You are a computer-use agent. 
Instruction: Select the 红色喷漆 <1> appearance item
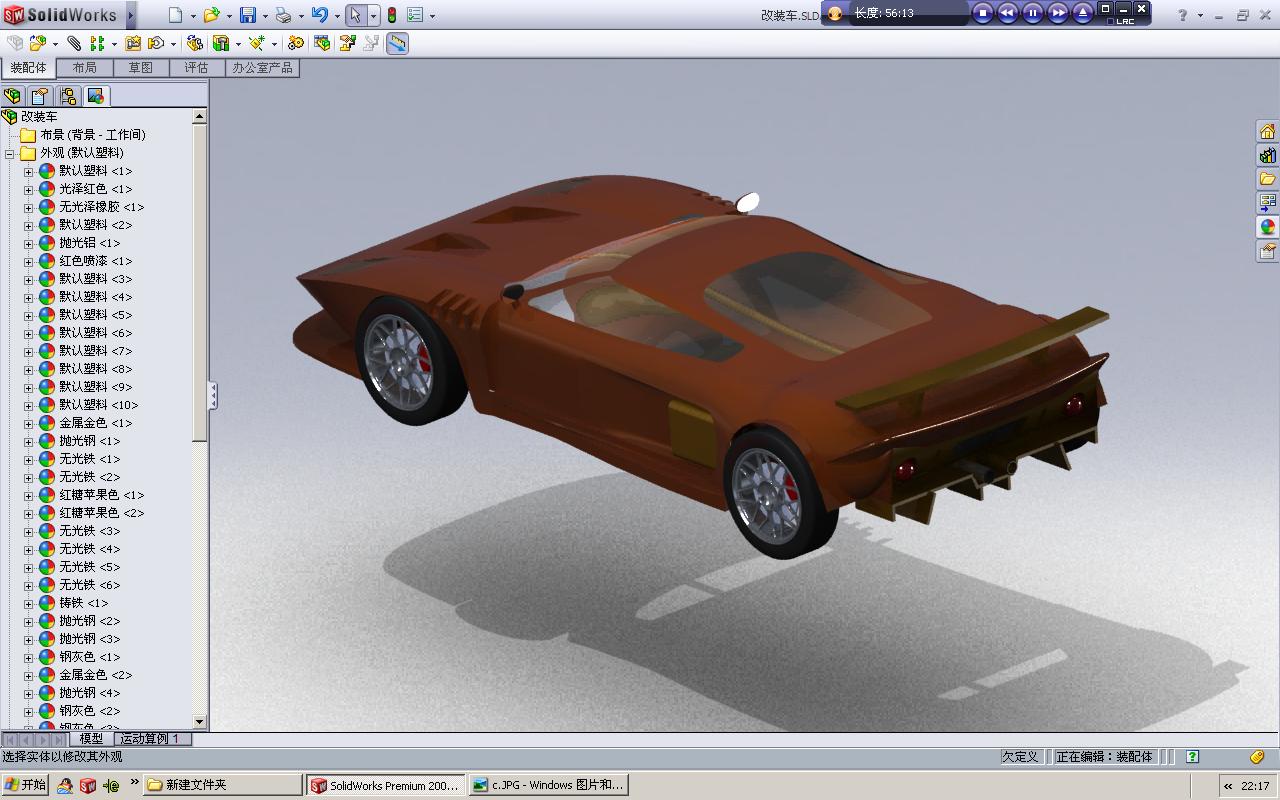click(x=95, y=261)
